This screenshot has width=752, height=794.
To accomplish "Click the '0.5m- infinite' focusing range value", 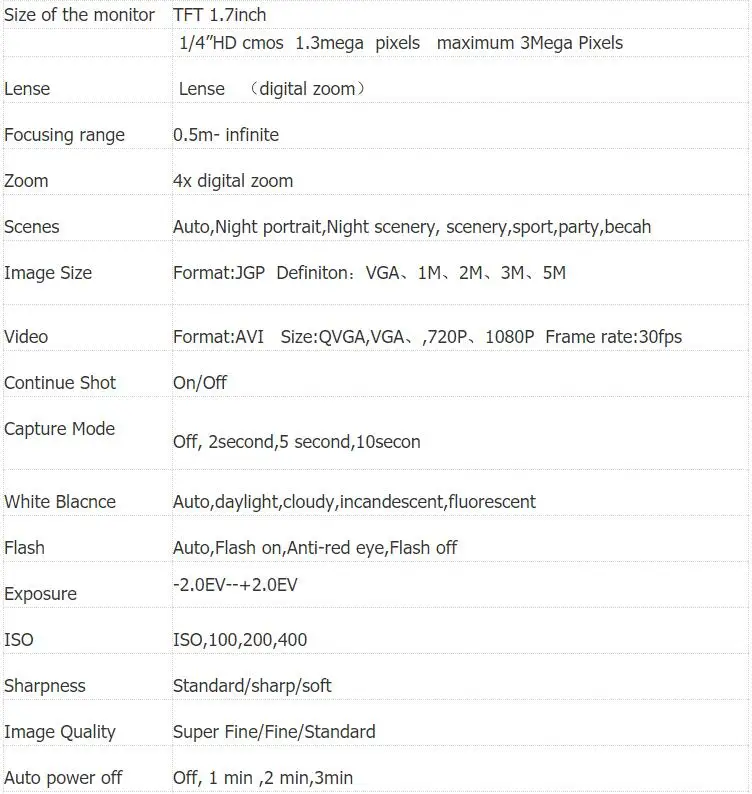I will pyautogui.click(x=226, y=135).
